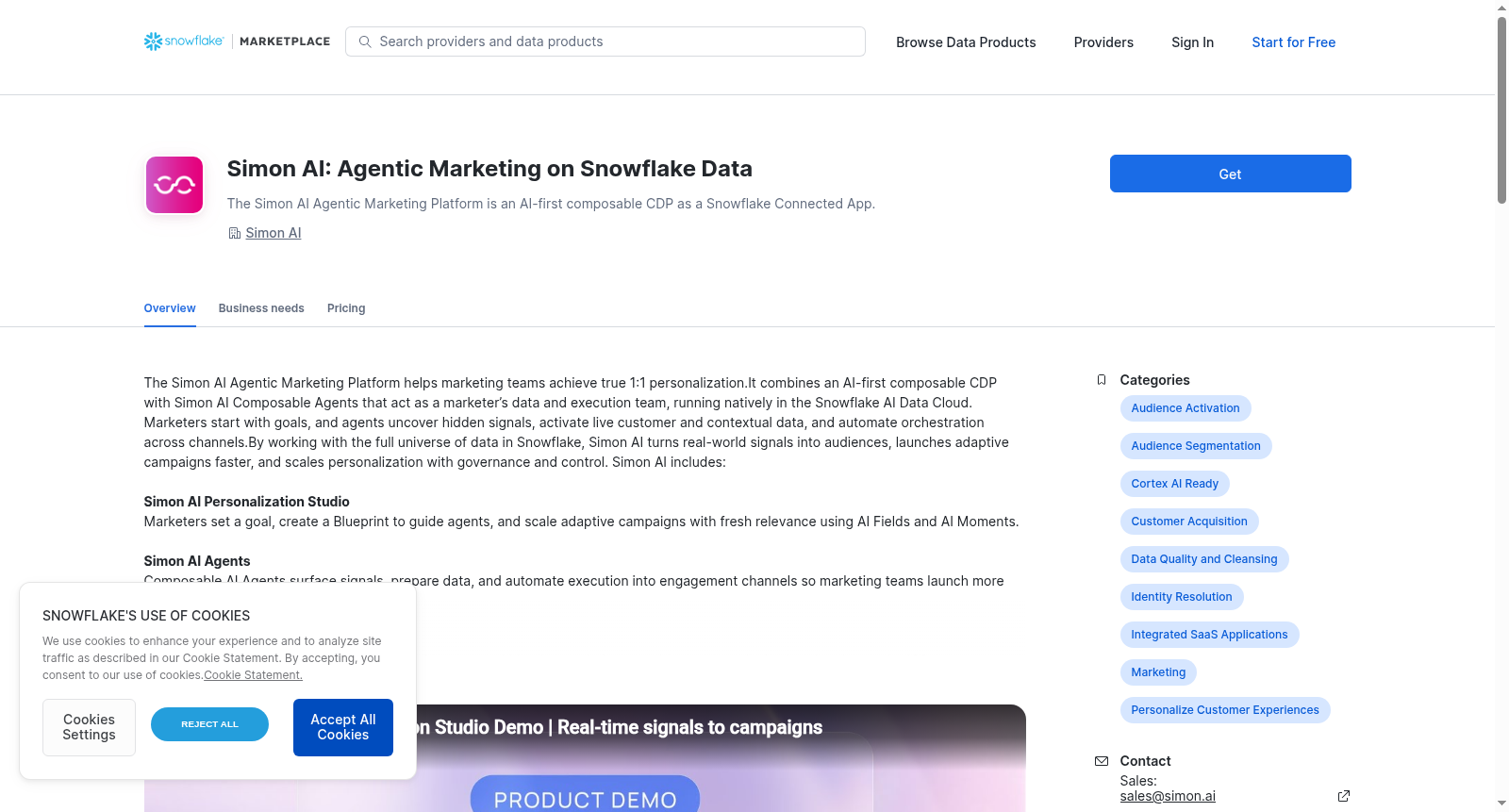Viewport: 1509px width, 812px height.
Task: Select the Integrated SaaS Applications tag
Action: point(1209,635)
